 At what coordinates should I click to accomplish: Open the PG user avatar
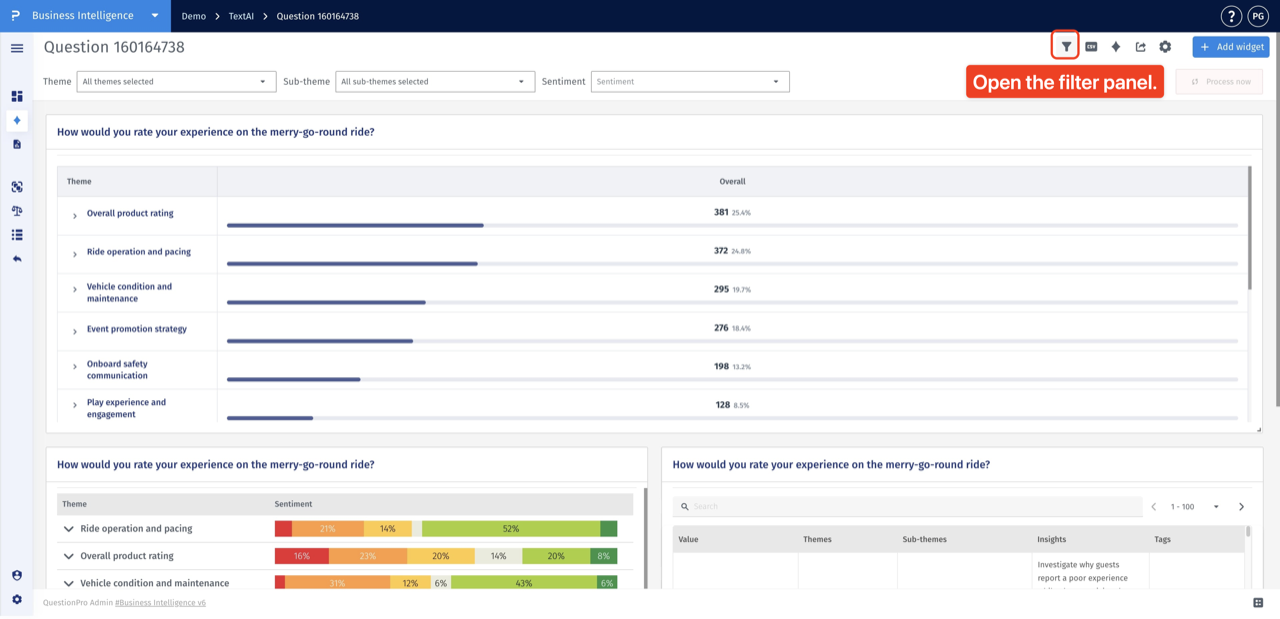pos(1257,16)
